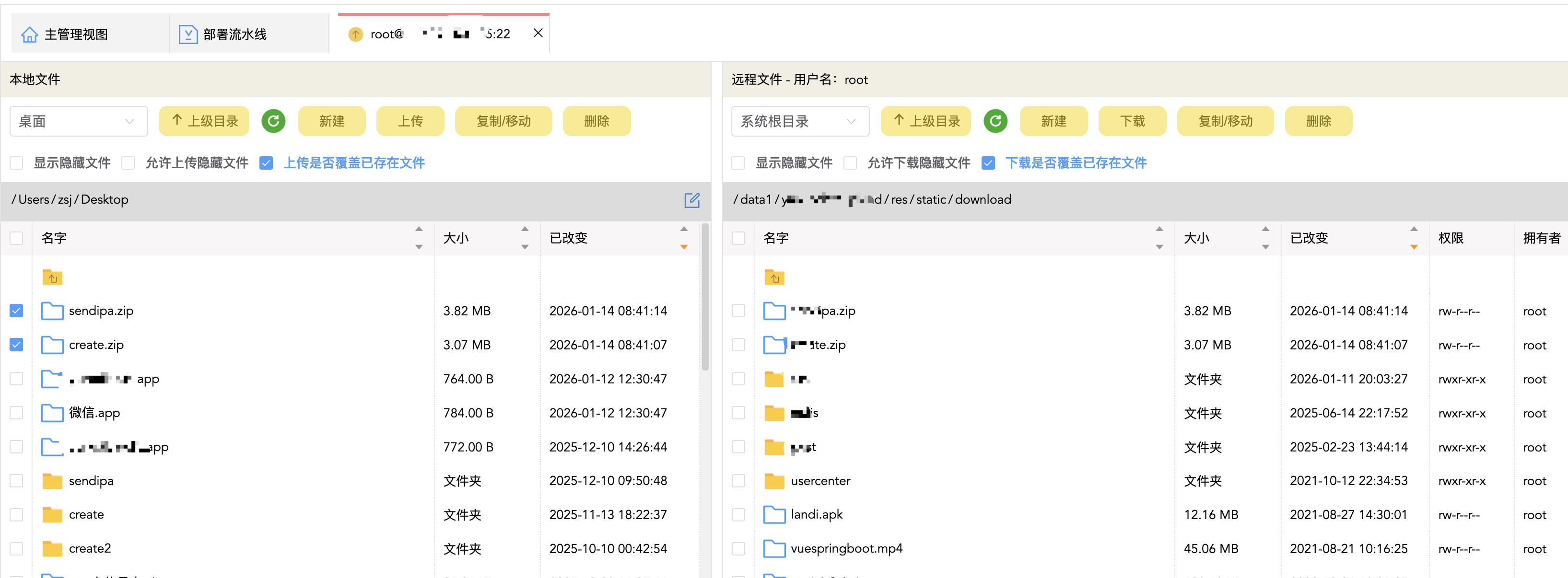Toggle 下载是否覆盖已存在文件 checkbox

(988, 163)
